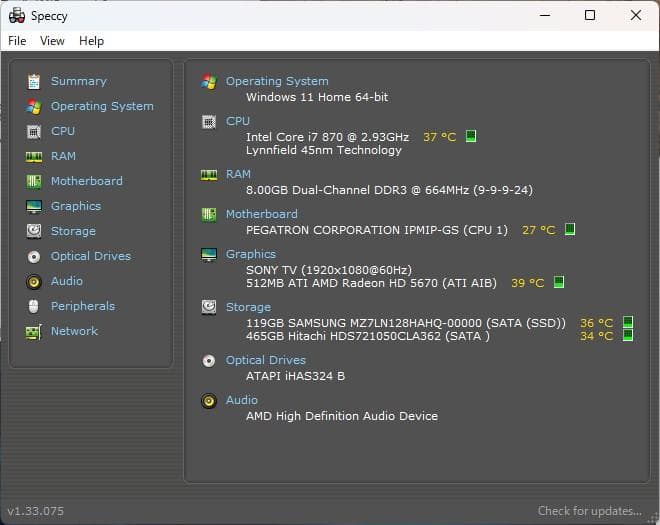The image size is (660, 525).
Task: Click AMD High Definition Audio Device text
Action: (x=342, y=416)
